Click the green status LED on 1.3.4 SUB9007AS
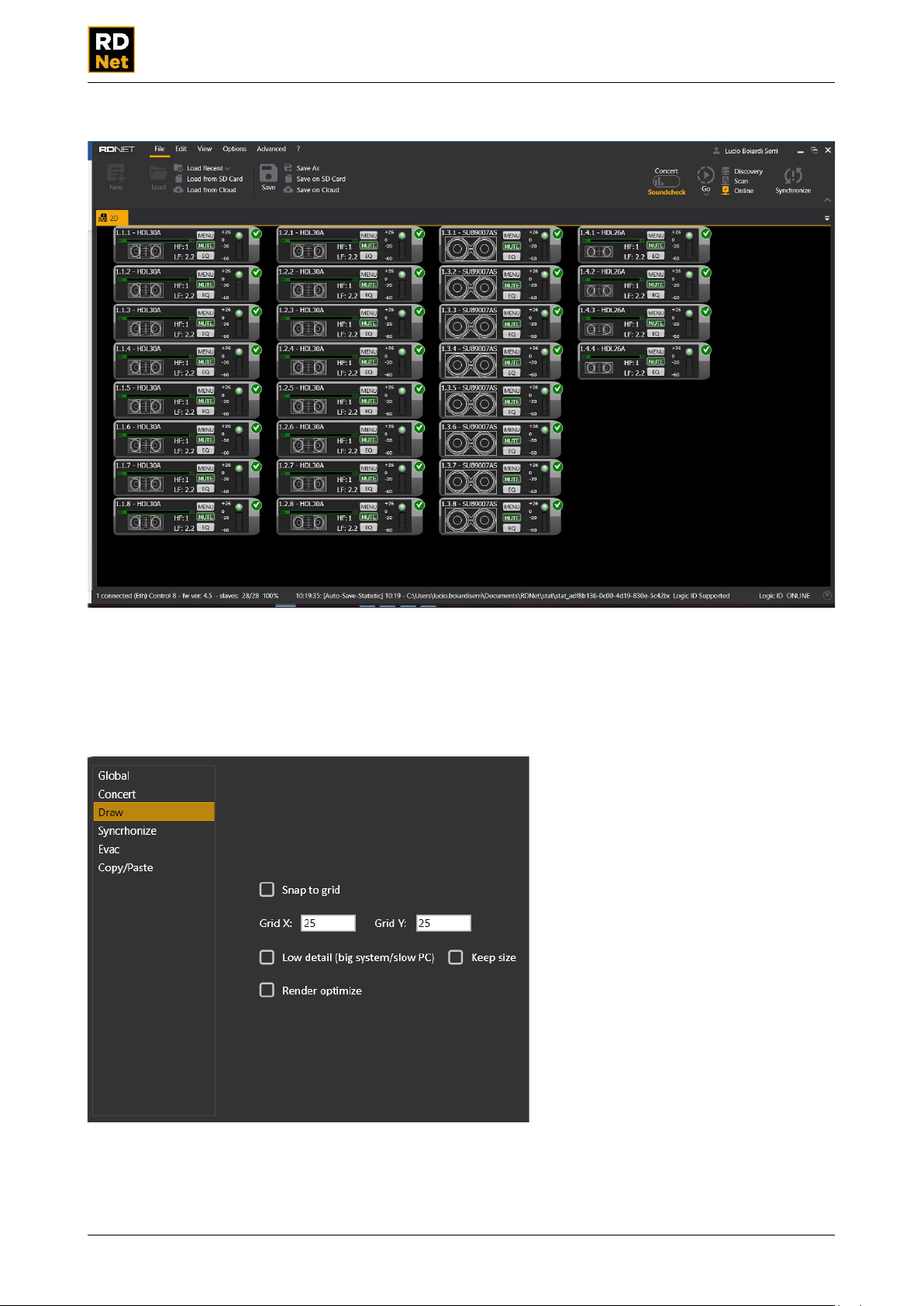This screenshot has height=1306, width=924. pyautogui.click(x=545, y=352)
